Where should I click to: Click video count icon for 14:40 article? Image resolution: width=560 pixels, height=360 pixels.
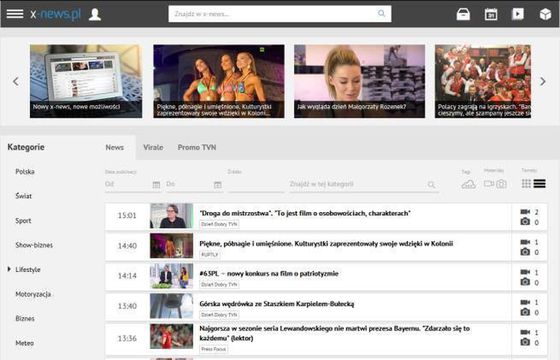click(x=525, y=242)
